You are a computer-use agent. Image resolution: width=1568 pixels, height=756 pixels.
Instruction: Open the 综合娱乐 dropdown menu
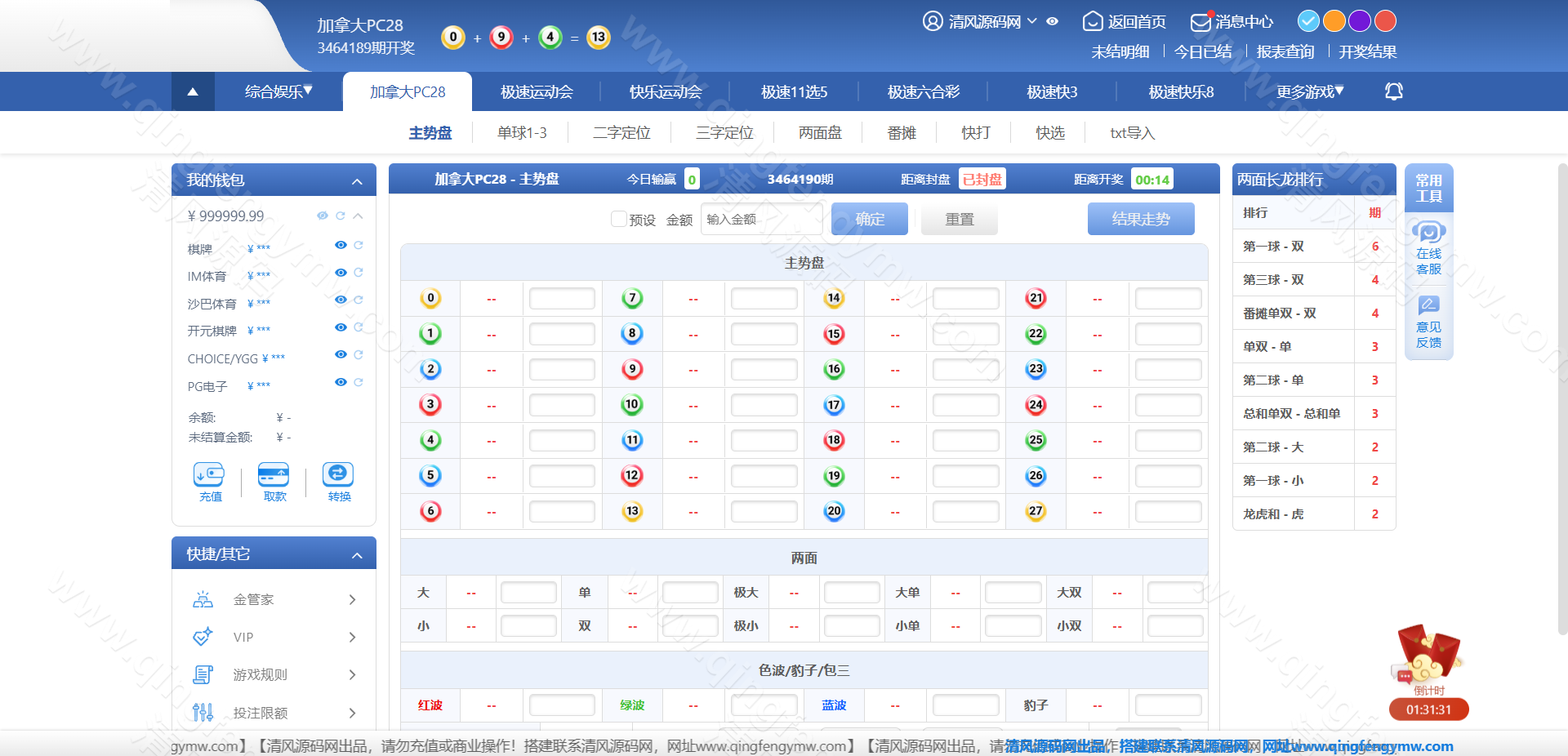tap(278, 91)
